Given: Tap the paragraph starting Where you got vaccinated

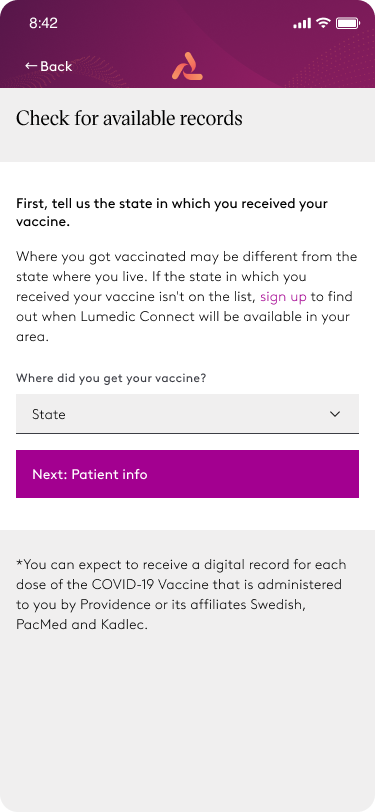Looking at the screenshot, I should pos(187,297).
